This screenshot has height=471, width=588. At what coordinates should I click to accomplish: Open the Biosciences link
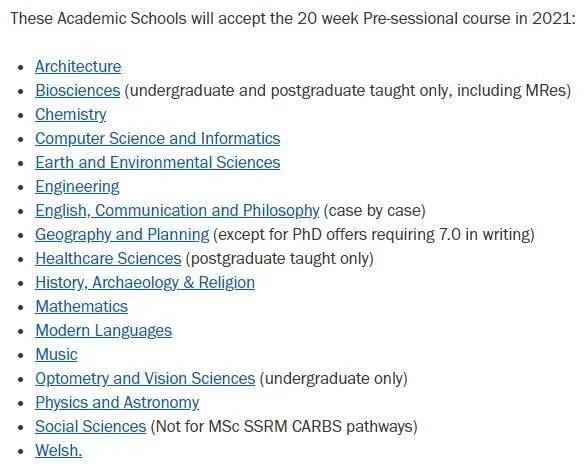(x=78, y=91)
